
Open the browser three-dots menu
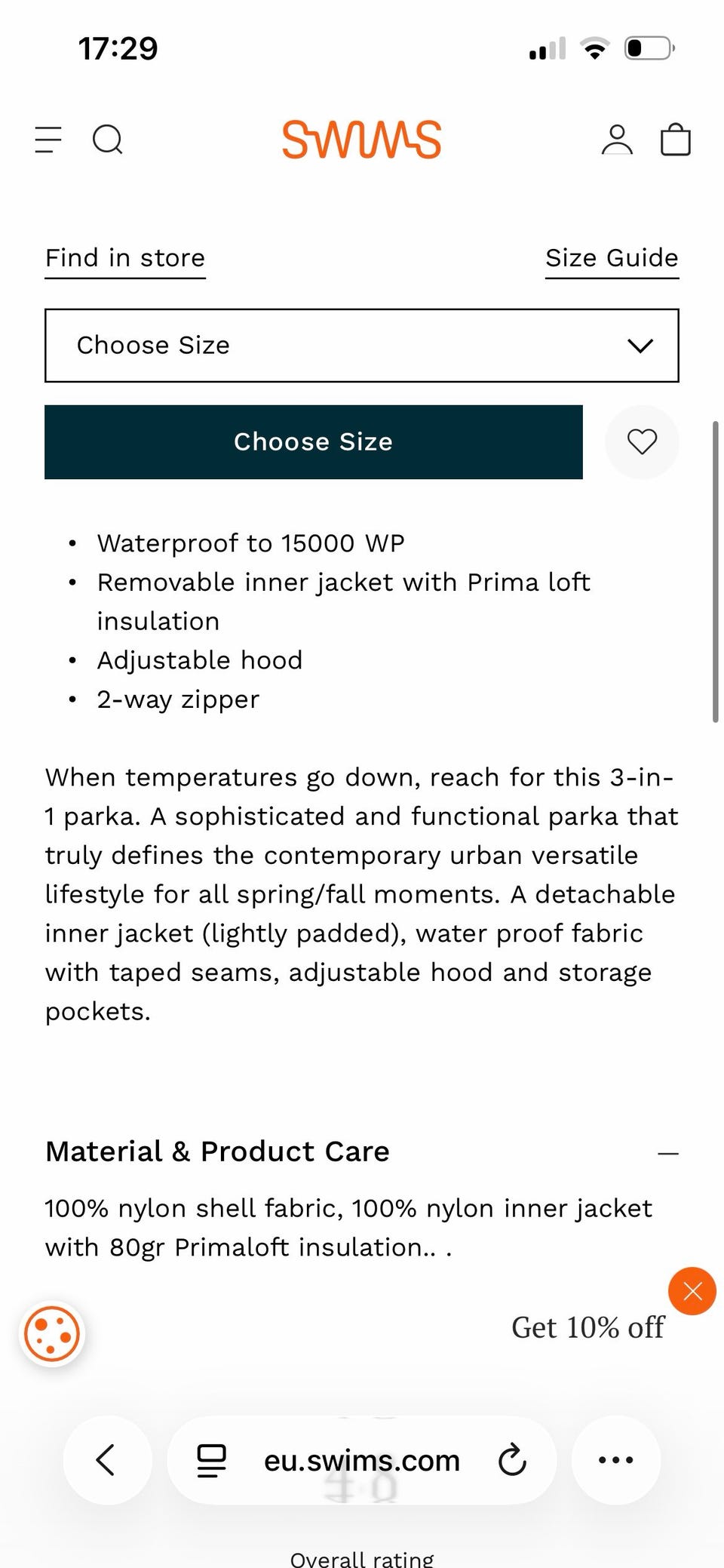[615, 1459]
